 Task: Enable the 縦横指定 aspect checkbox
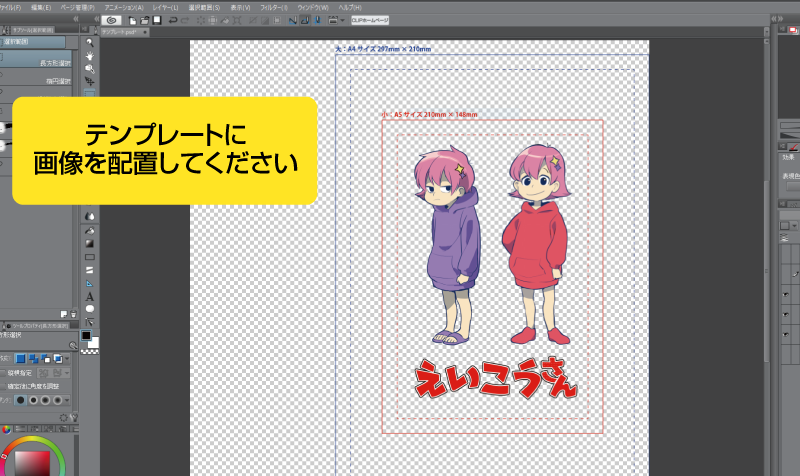3,373
